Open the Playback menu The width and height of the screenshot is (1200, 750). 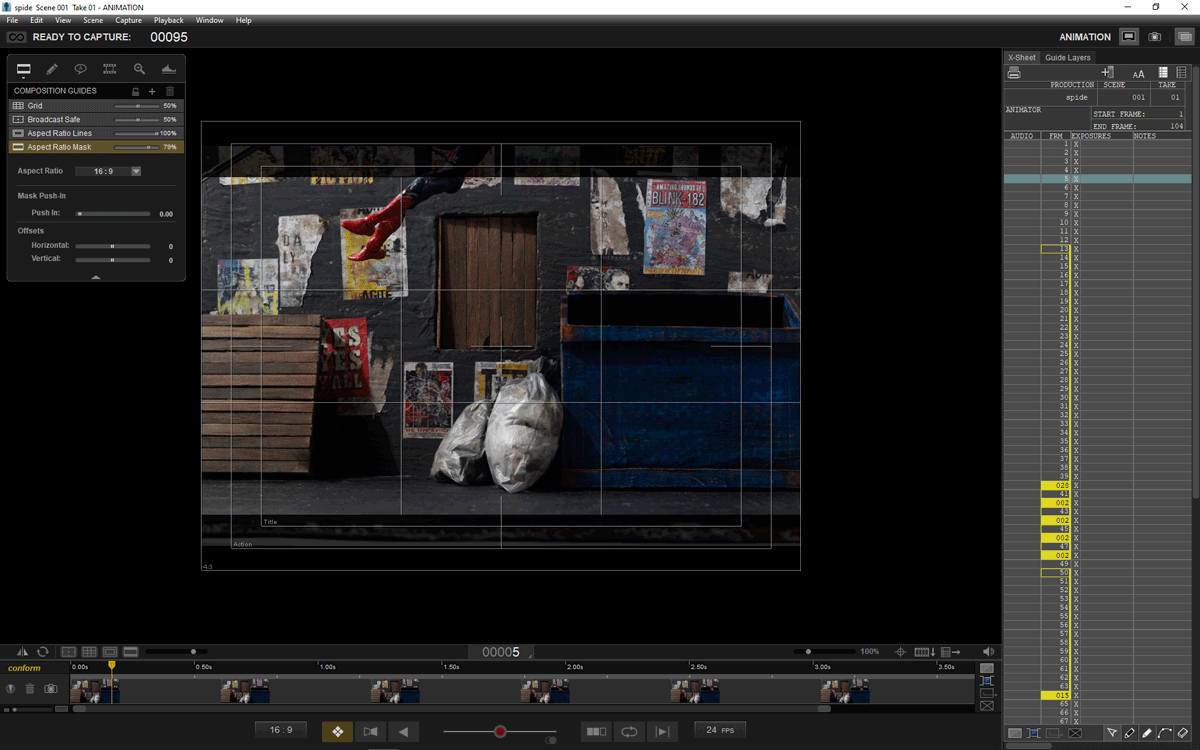(x=168, y=20)
